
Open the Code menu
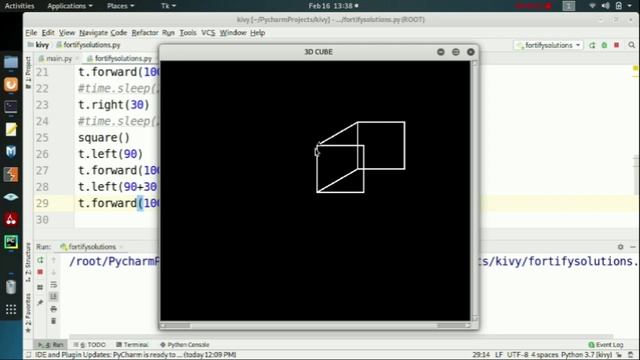click(x=119, y=33)
